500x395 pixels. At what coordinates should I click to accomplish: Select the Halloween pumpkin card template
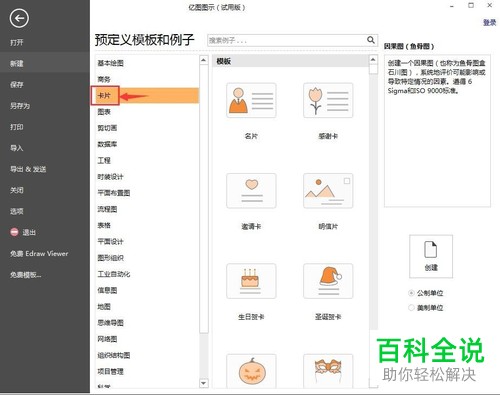[251, 371]
